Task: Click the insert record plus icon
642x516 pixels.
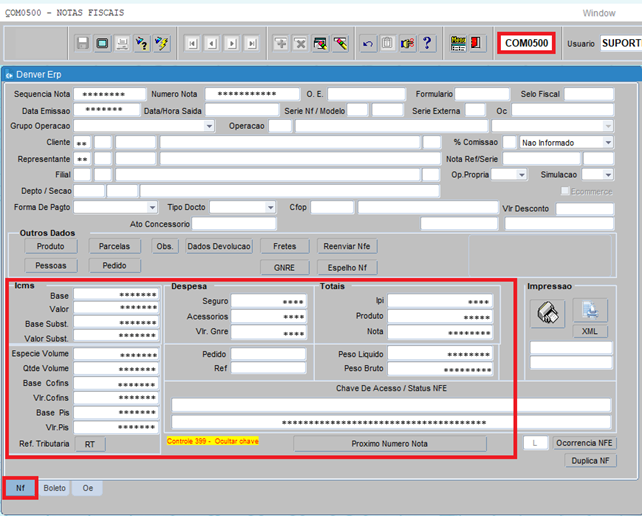Action: [281, 44]
